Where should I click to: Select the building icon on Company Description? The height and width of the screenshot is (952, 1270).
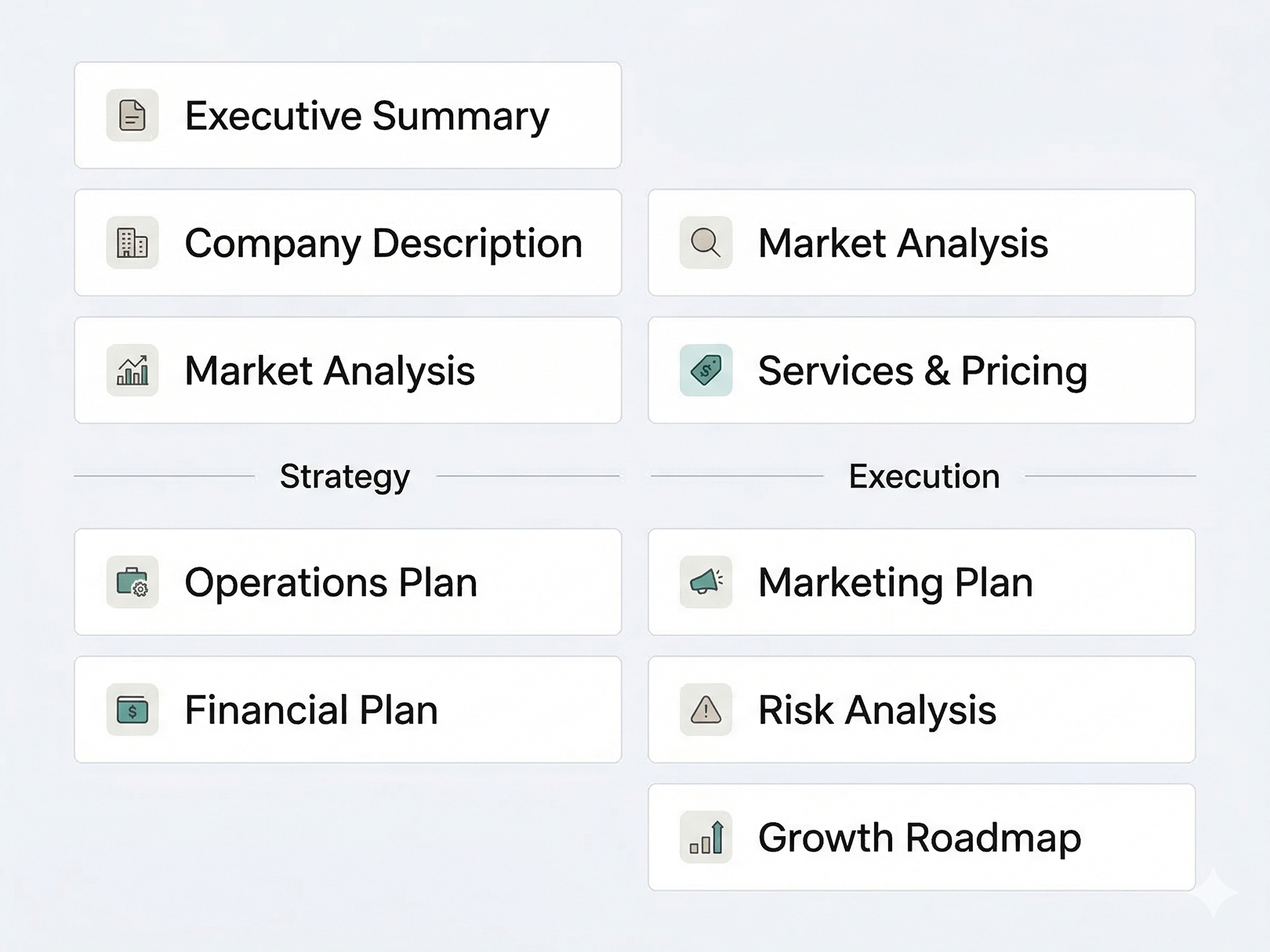132,243
